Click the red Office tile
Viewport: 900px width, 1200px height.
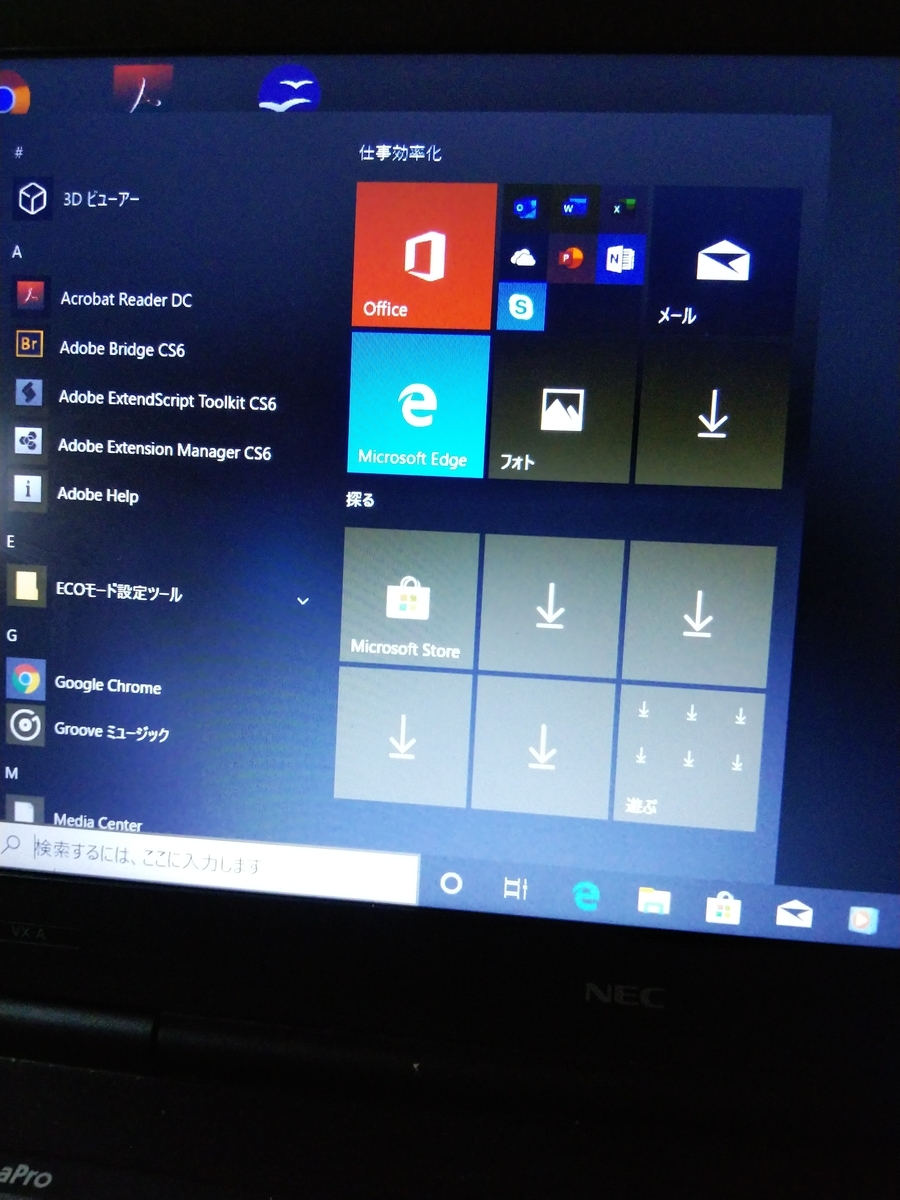pyautogui.click(x=424, y=256)
